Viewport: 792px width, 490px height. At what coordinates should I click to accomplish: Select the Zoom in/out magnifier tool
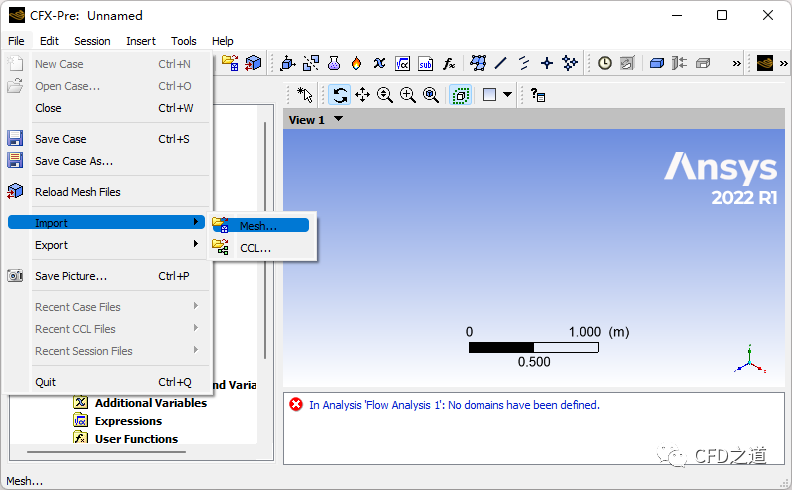[x=385, y=94]
